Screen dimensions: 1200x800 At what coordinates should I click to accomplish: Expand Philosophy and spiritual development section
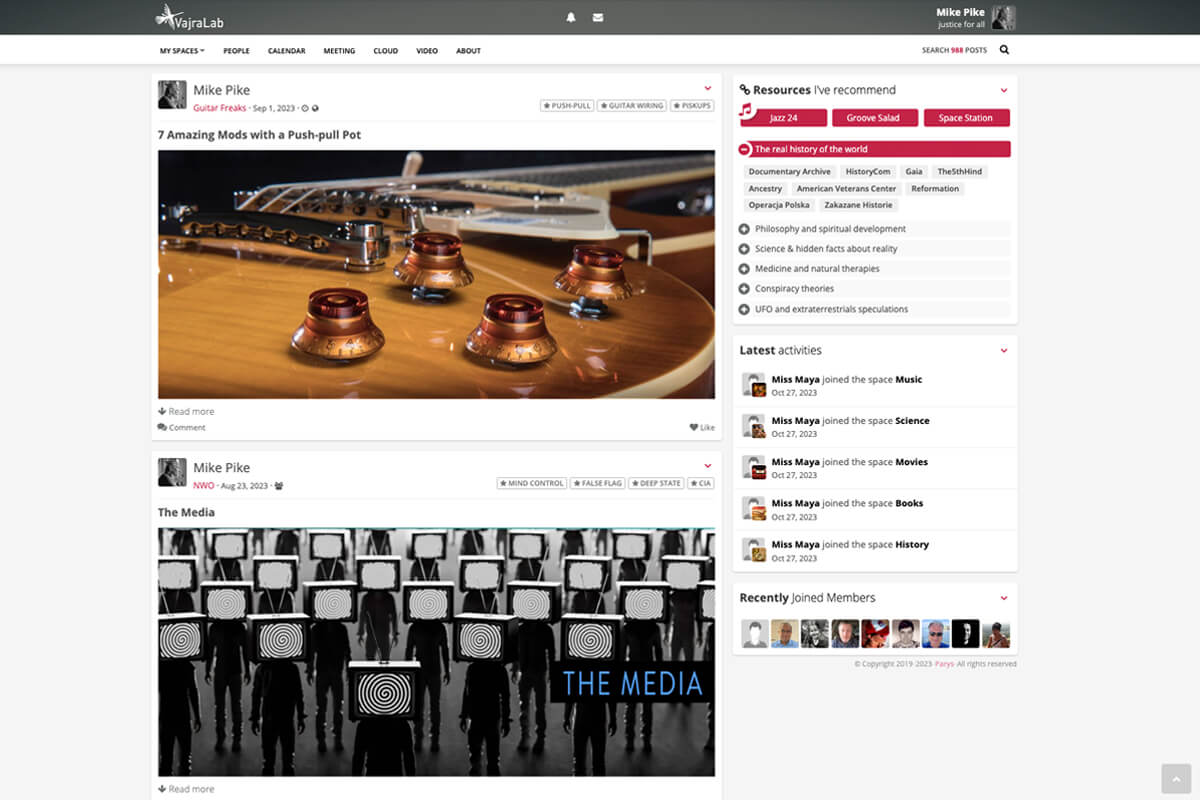[x=744, y=229]
